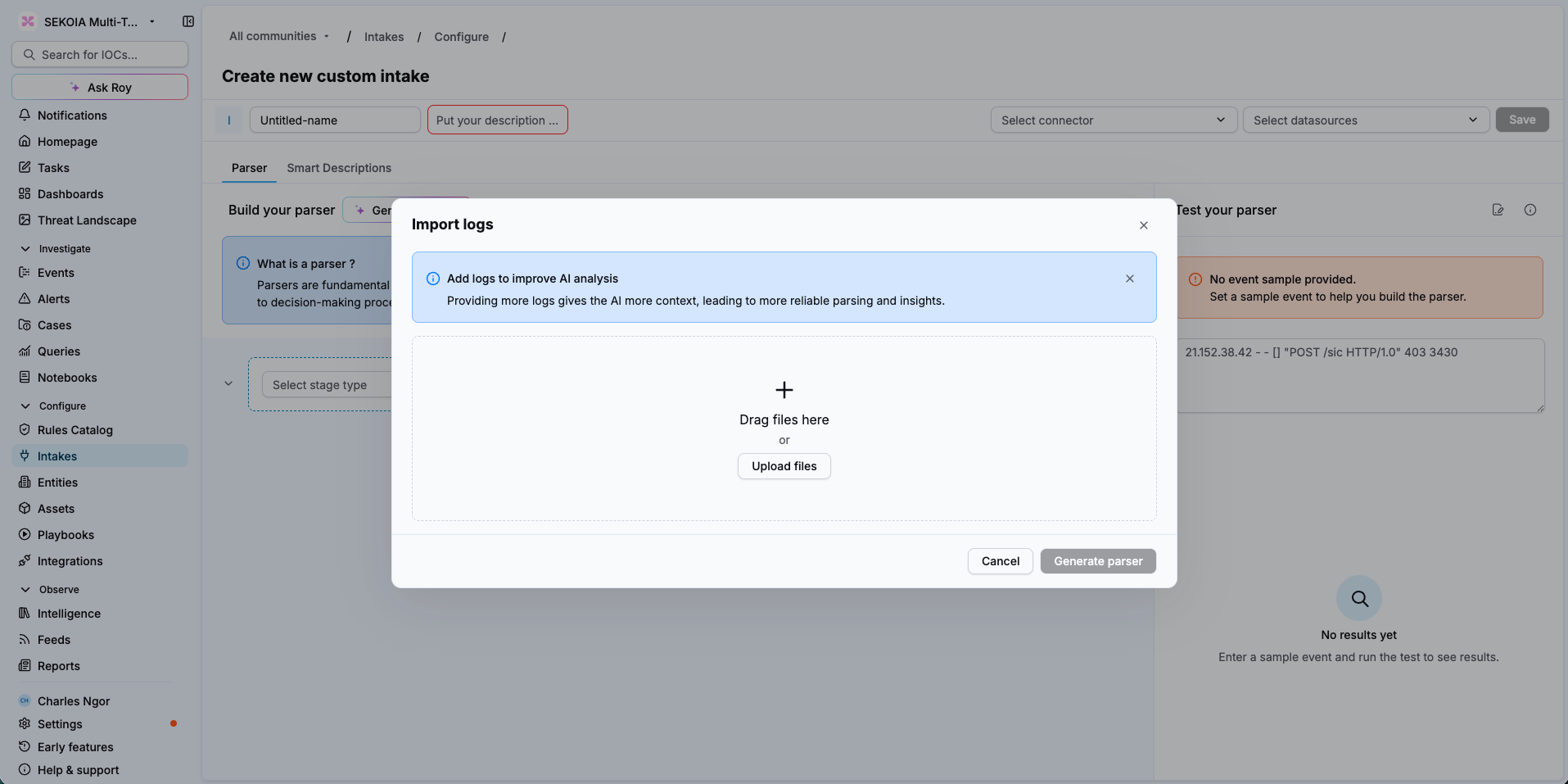Open the SEKOIA Multi-T community switcher
1568x784 pixels.
point(88,21)
